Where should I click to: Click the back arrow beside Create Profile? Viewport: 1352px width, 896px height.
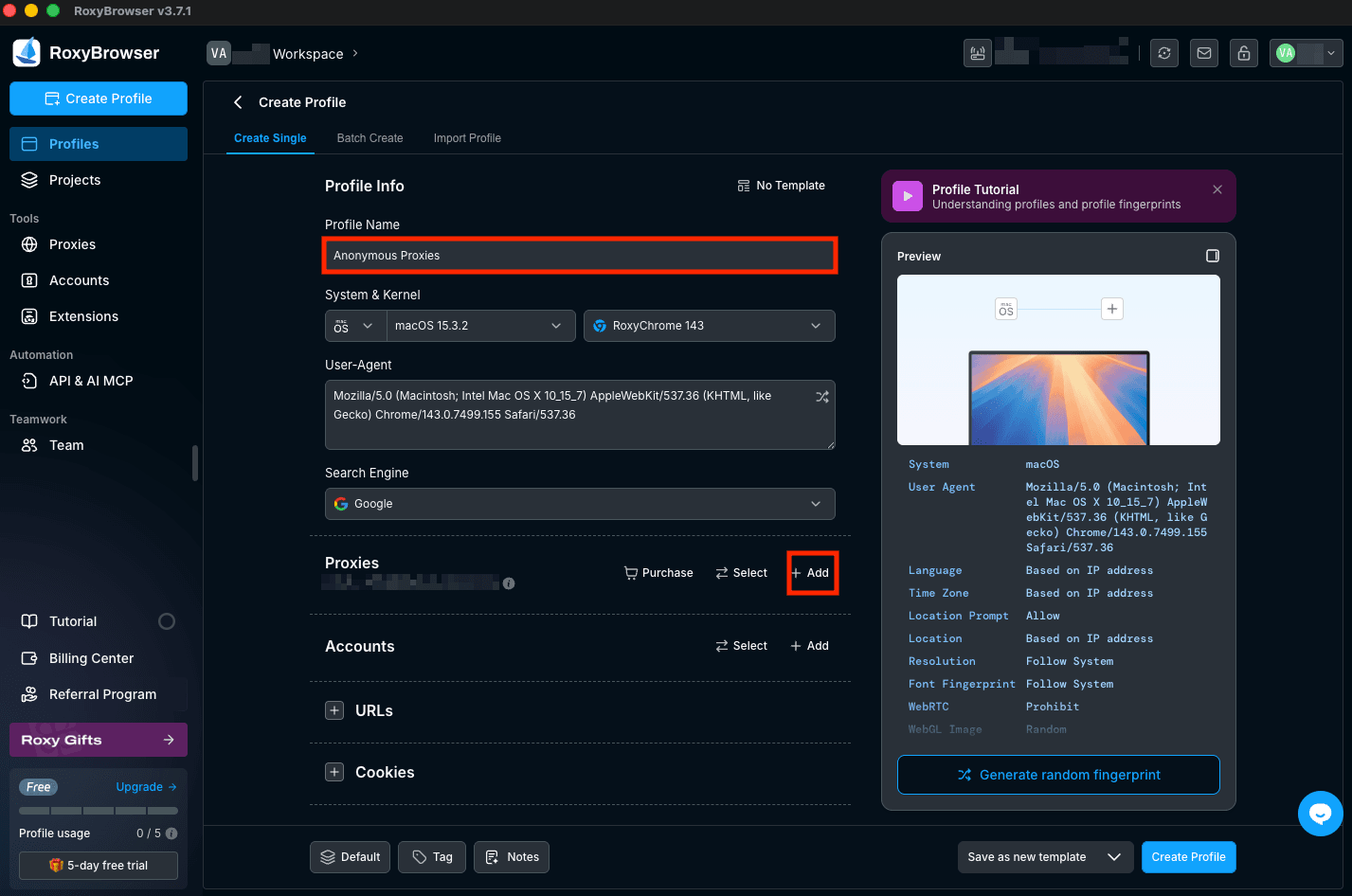pyautogui.click(x=237, y=102)
